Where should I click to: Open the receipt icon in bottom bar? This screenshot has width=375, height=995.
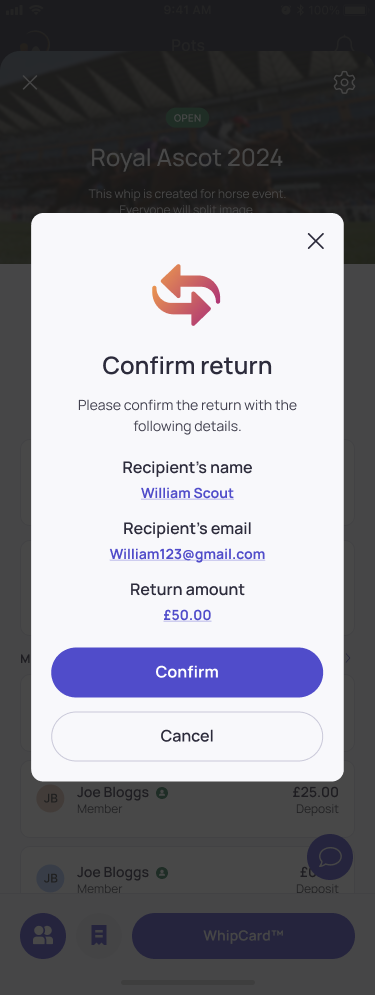(x=98, y=935)
